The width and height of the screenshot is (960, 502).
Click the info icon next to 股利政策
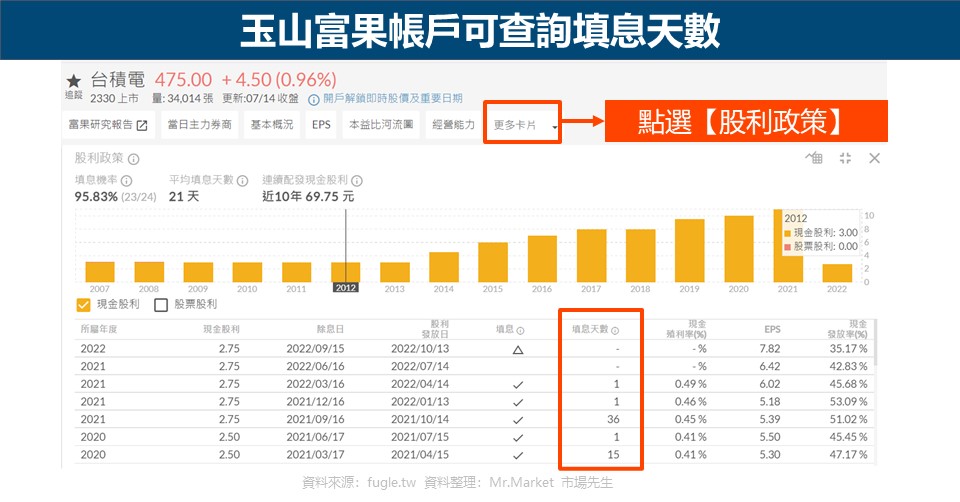pos(133,159)
